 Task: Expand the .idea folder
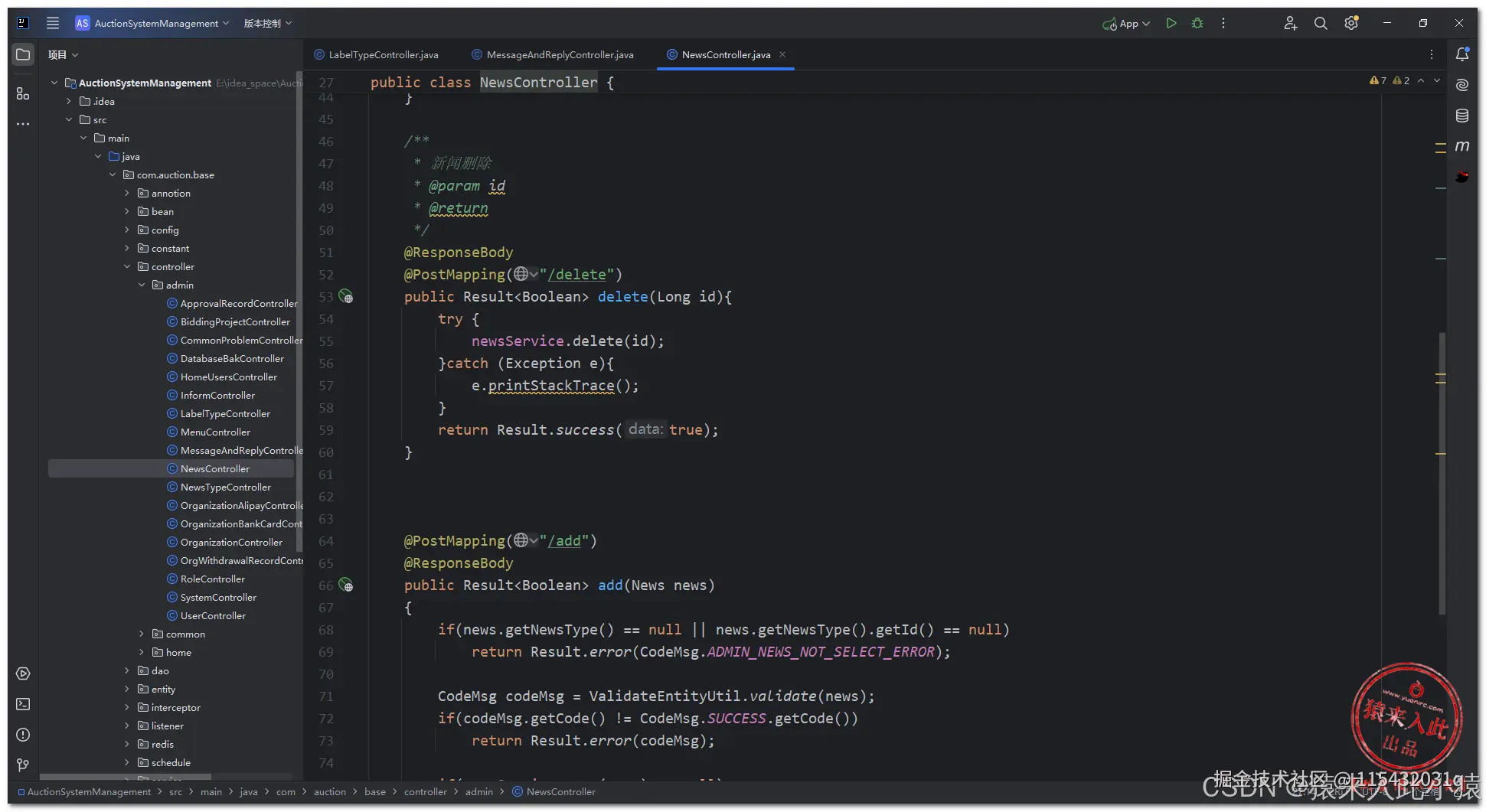click(69, 101)
